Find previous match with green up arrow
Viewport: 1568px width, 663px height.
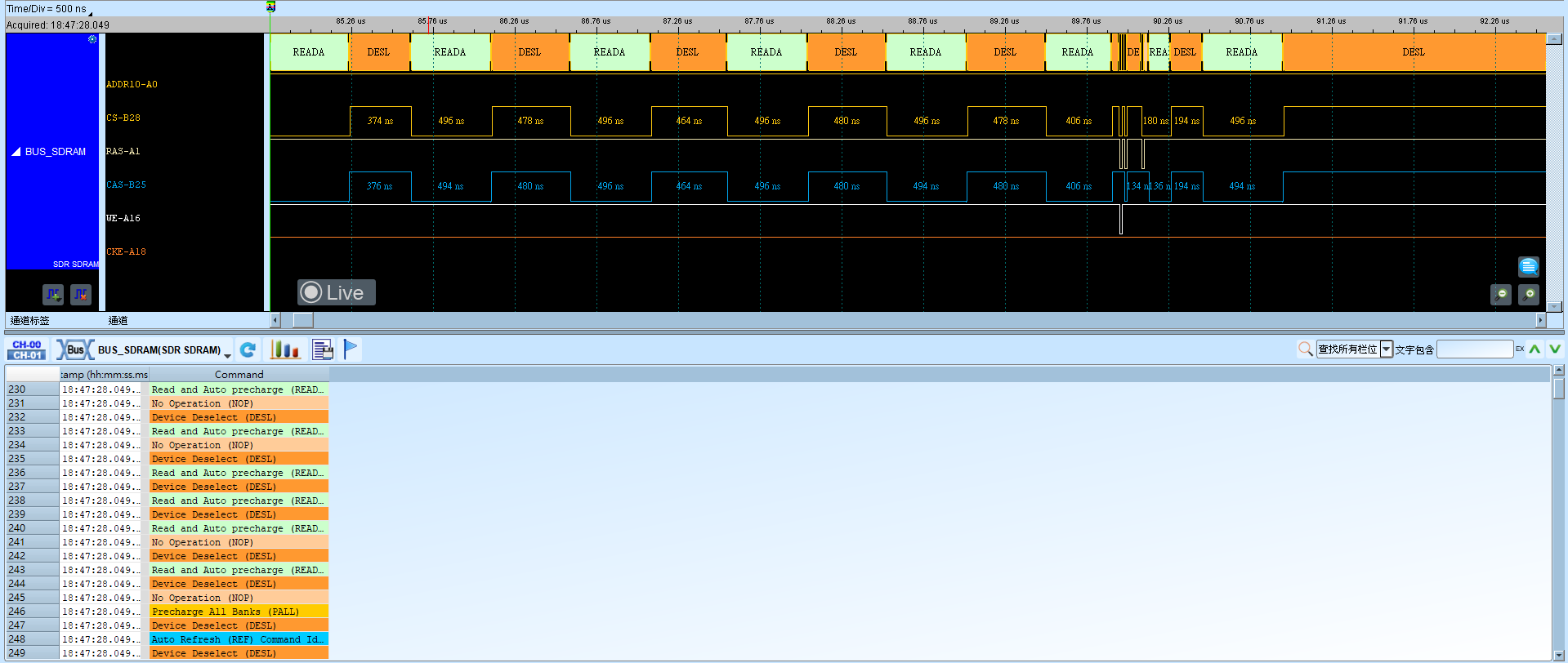tap(1534, 349)
